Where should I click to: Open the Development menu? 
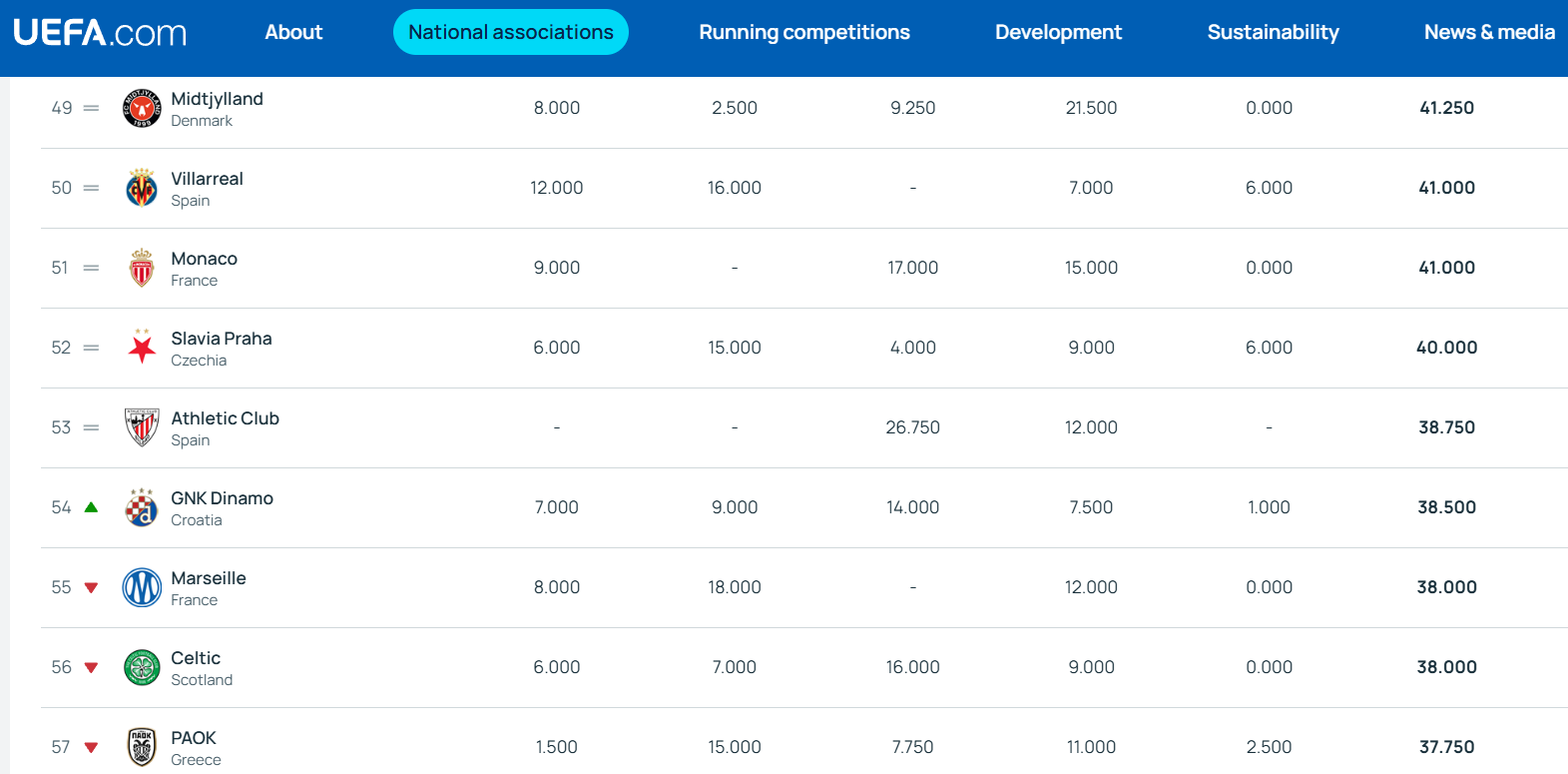pos(1058,32)
